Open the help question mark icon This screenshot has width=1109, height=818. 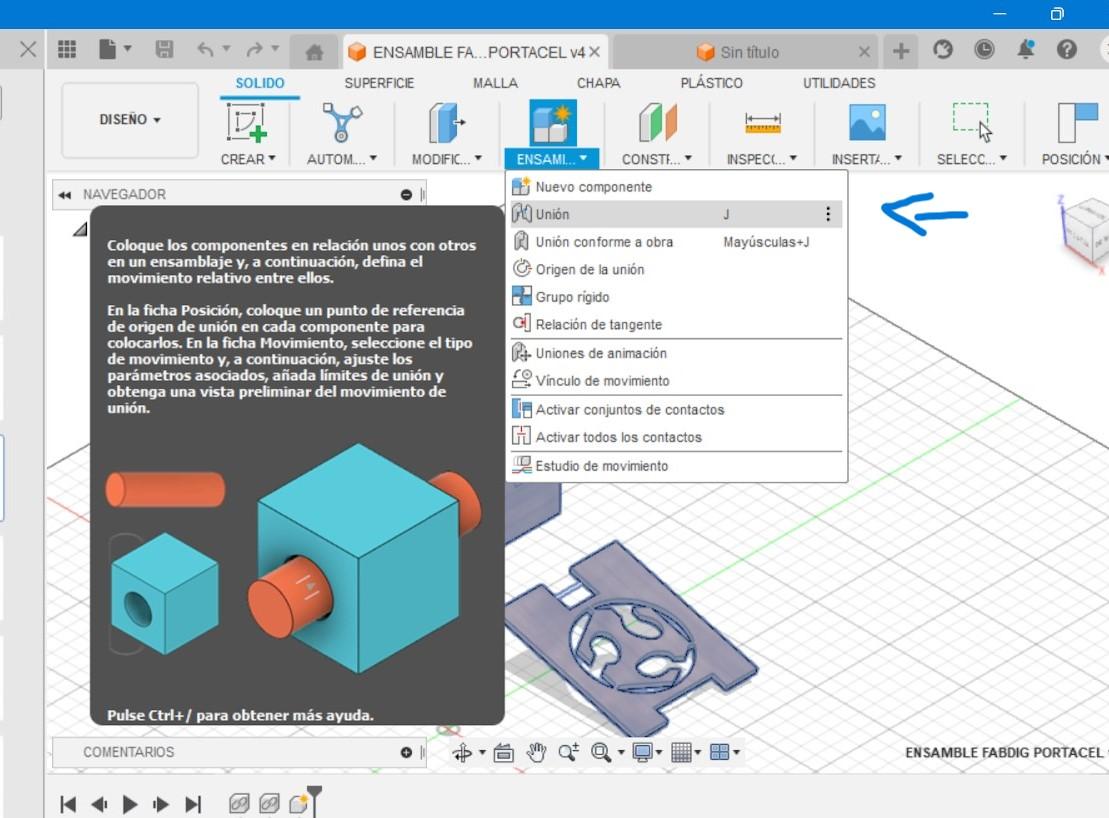coord(1067,49)
